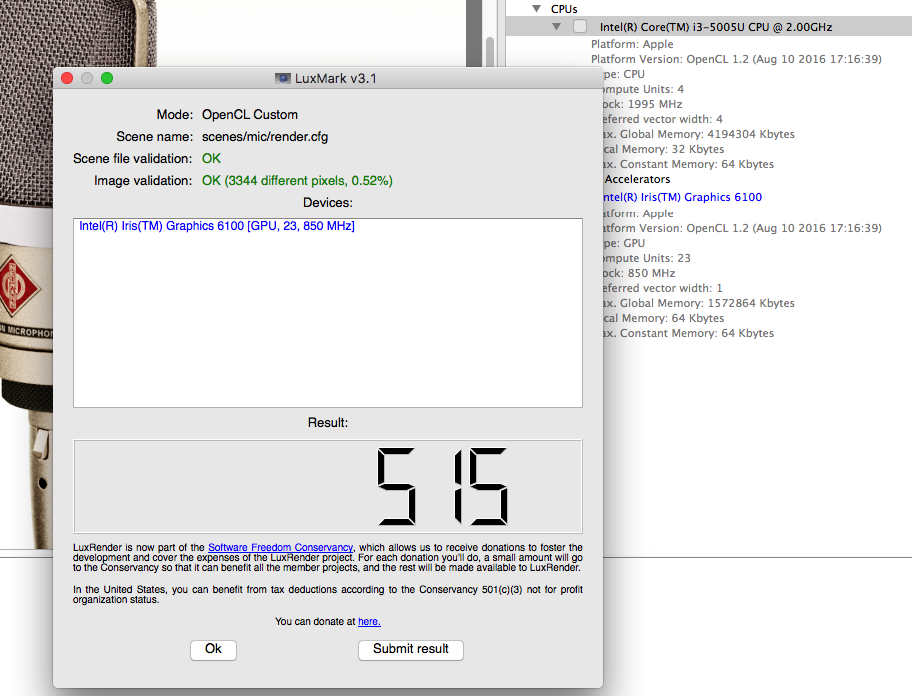Screen dimensions: 912x696
Task: Click the Accelerators heading in hardware tree
Action: click(637, 179)
